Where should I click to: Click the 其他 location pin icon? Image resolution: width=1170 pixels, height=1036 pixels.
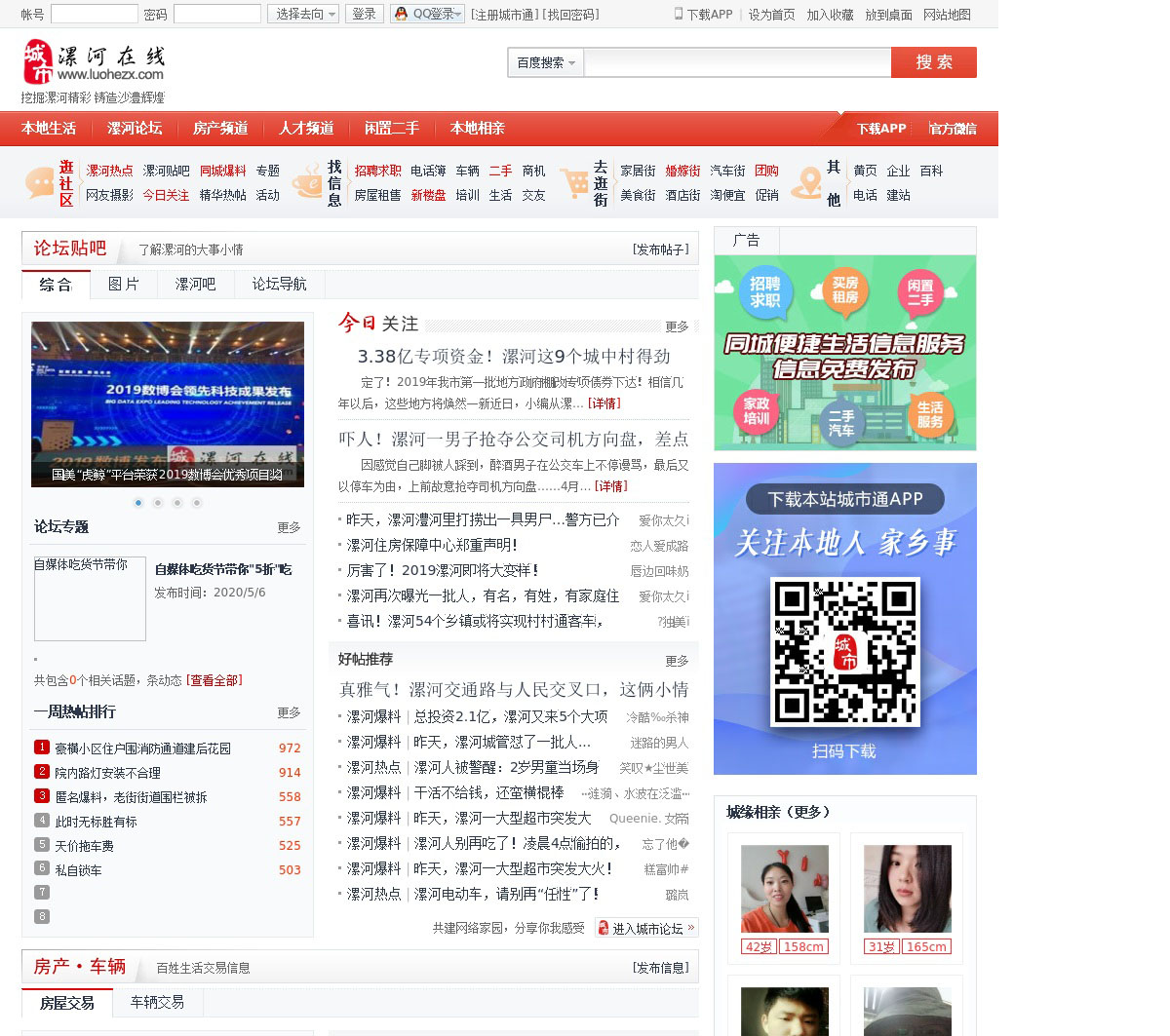(806, 182)
